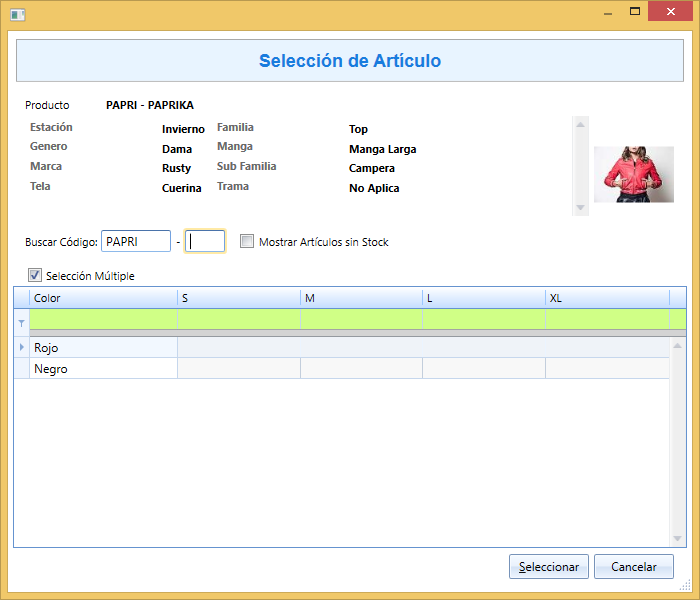This screenshot has height=600, width=700.
Task: Click the application icon in title bar
Action: pos(17,15)
